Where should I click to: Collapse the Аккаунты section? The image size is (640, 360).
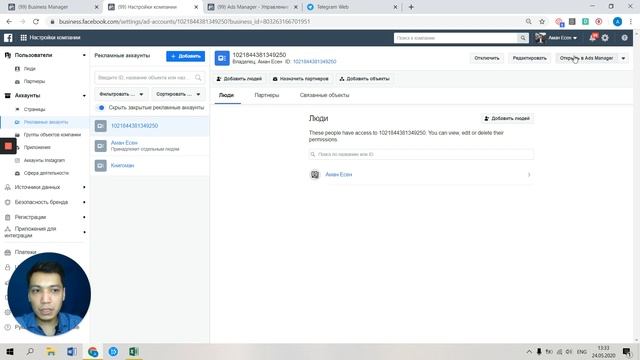[84, 96]
